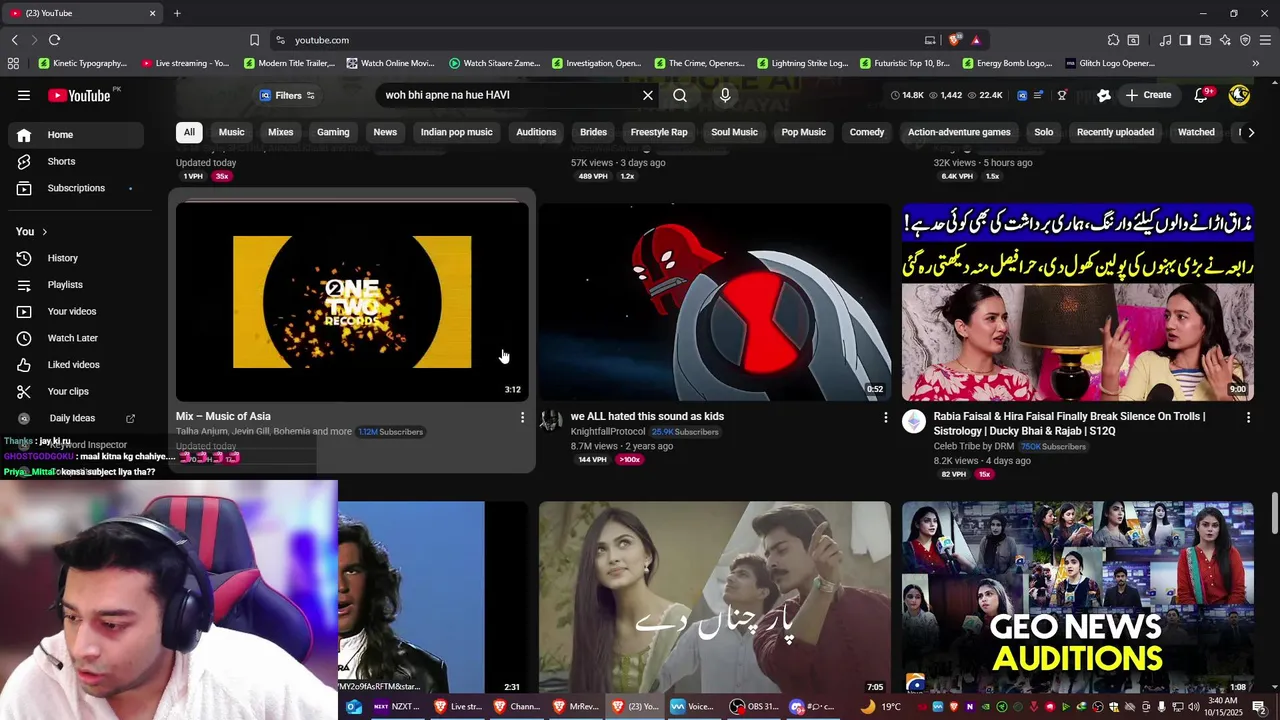Show hidden bookmarks with double chevron
Viewport: 1280px width, 720px height.
pyautogui.click(x=1255, y=63)
